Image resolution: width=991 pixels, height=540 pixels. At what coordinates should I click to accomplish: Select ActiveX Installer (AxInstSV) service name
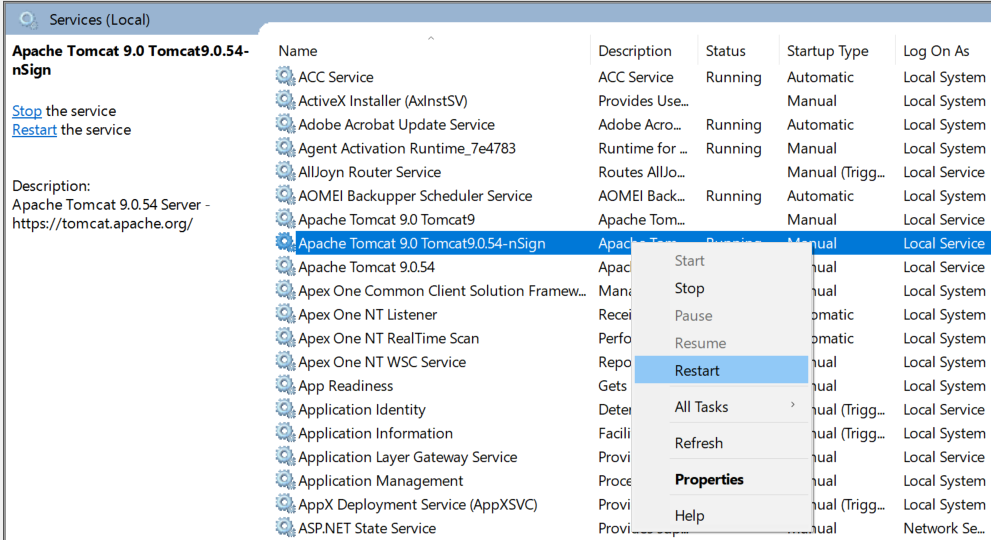point(382,101)
